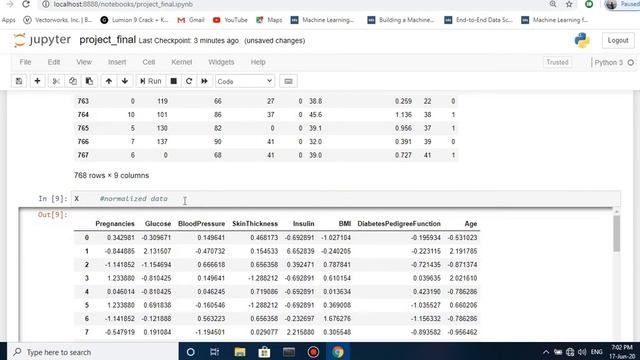Viewport: 640px width, 360px height.
Task: Click the Trusted notebook indicator
Action: pyautogui.click(x=557, y=62)
